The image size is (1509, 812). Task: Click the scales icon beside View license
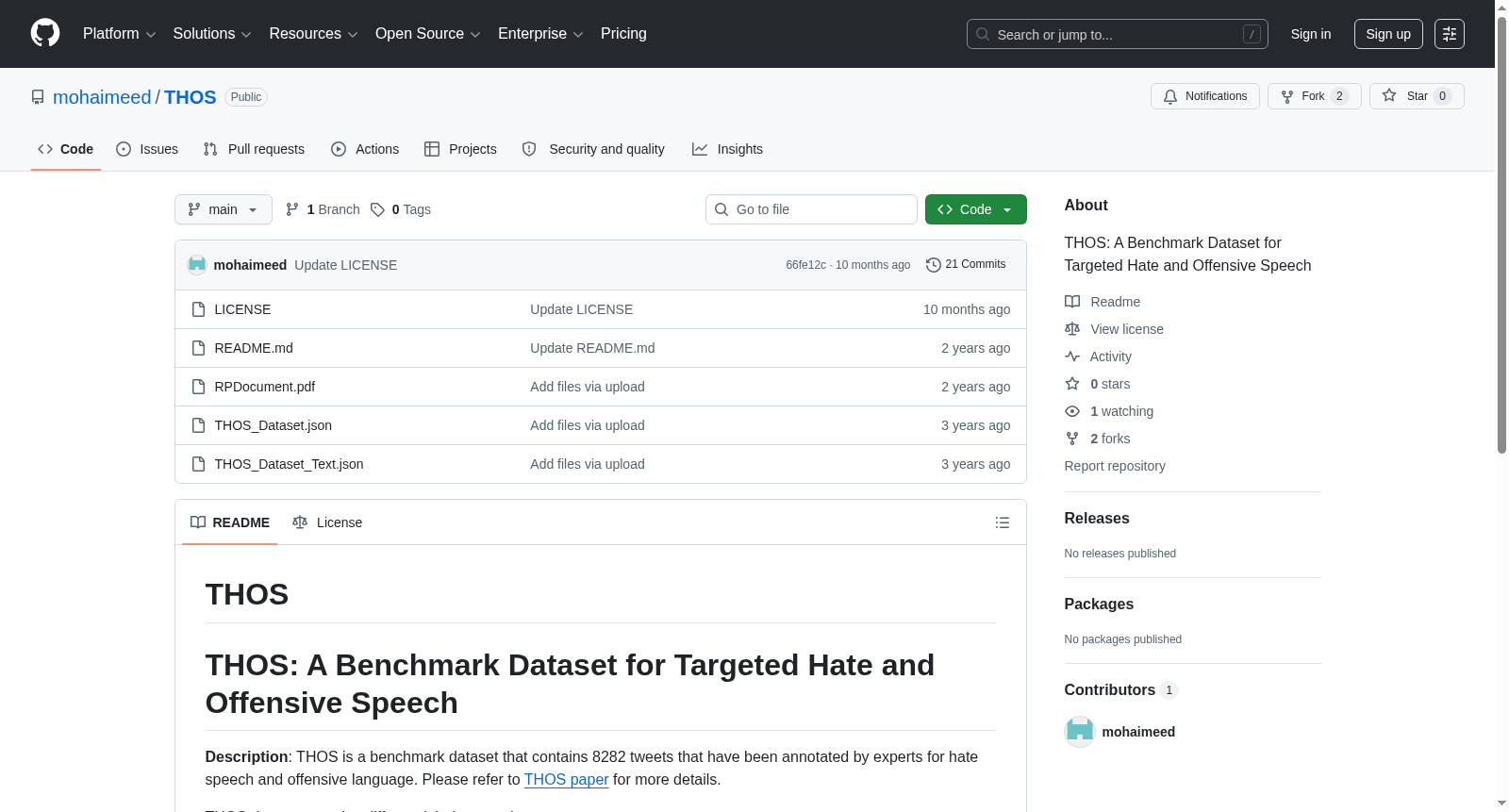tap(1072, 329)
